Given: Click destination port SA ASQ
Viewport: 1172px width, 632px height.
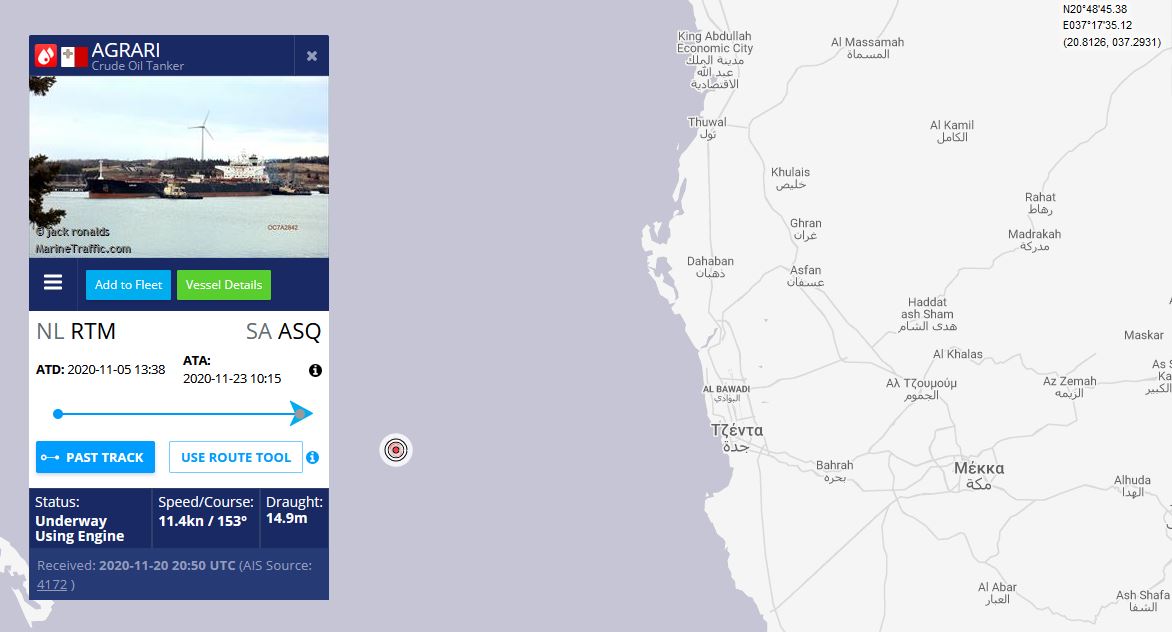Looking at the screenshot, I should [283, 331].
